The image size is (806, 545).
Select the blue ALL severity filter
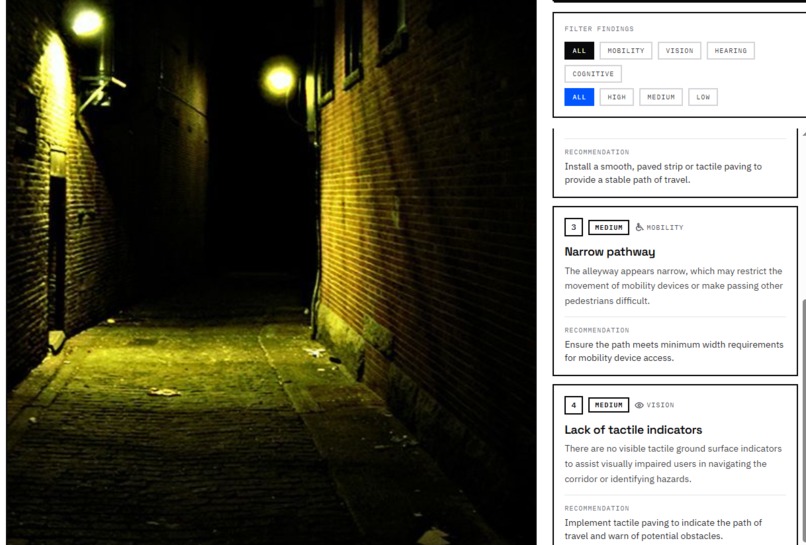[579, 97]
